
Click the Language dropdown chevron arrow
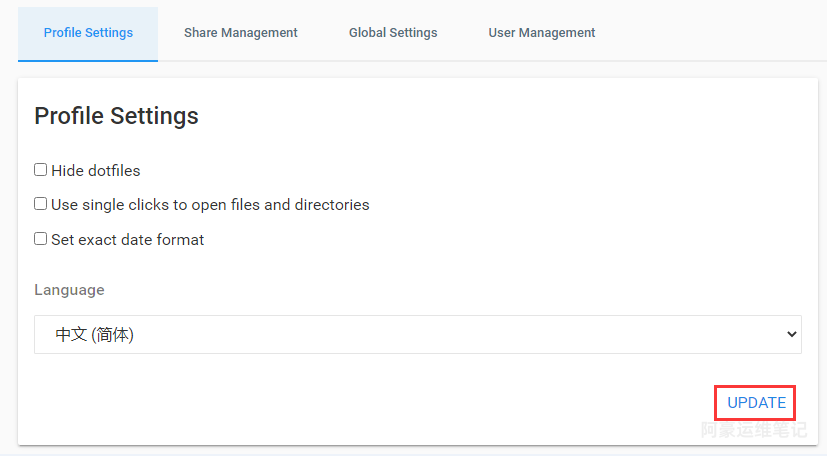(792, 335)
